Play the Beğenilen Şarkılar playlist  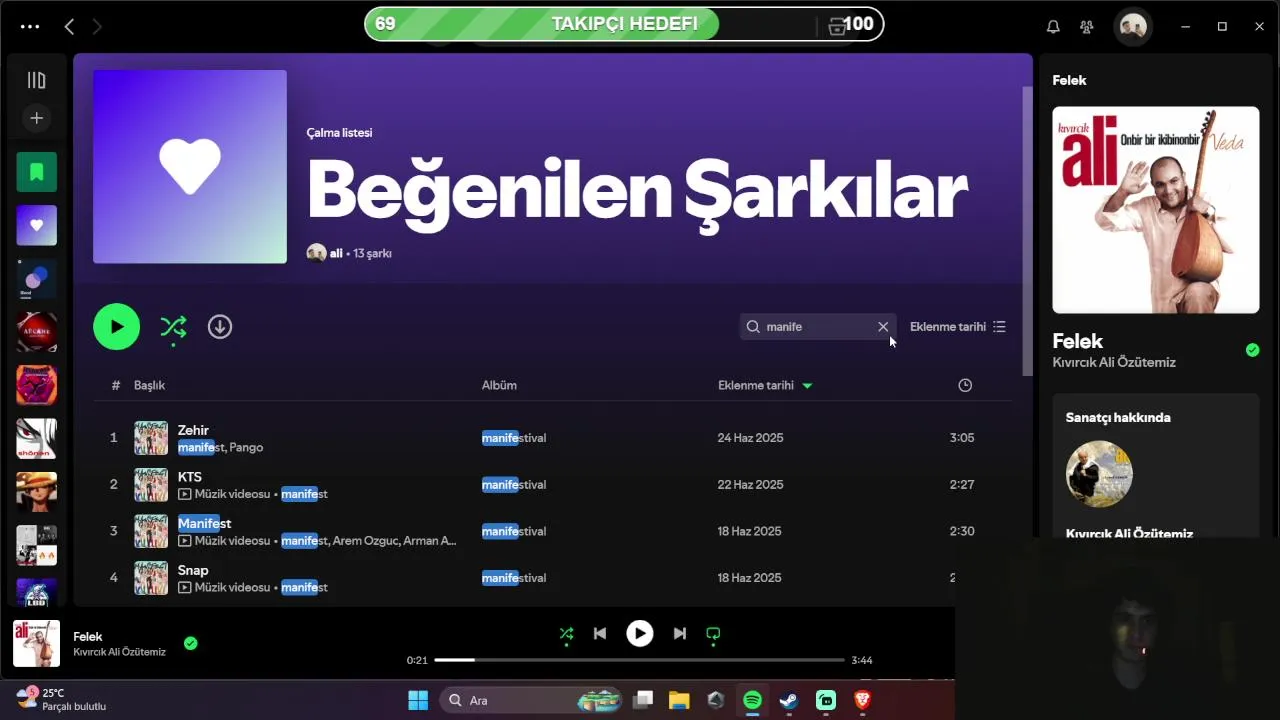tap(117, 327)
